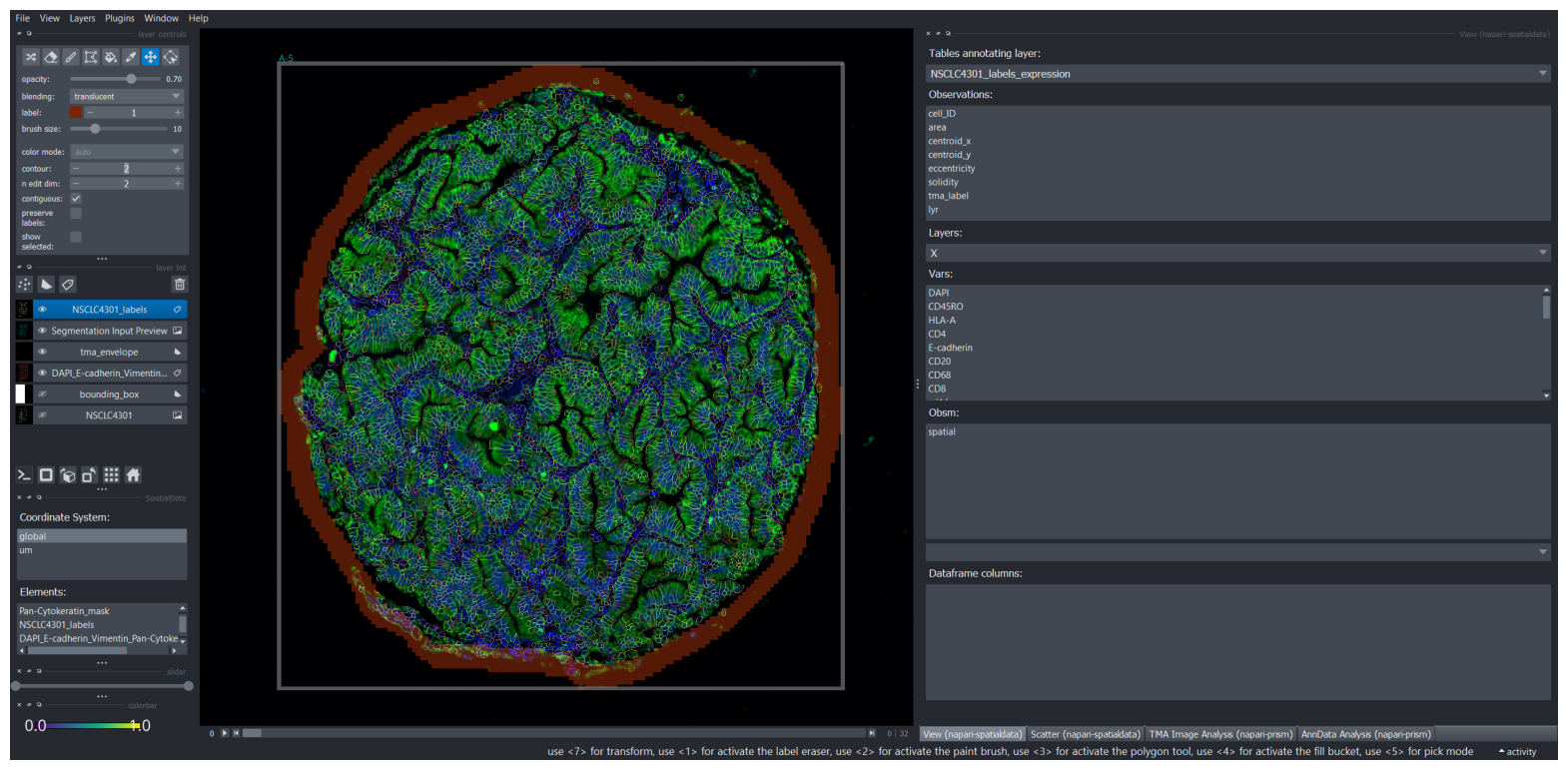
Task: Enable the show selected checkbox
Action: click(x=76, y=237)
